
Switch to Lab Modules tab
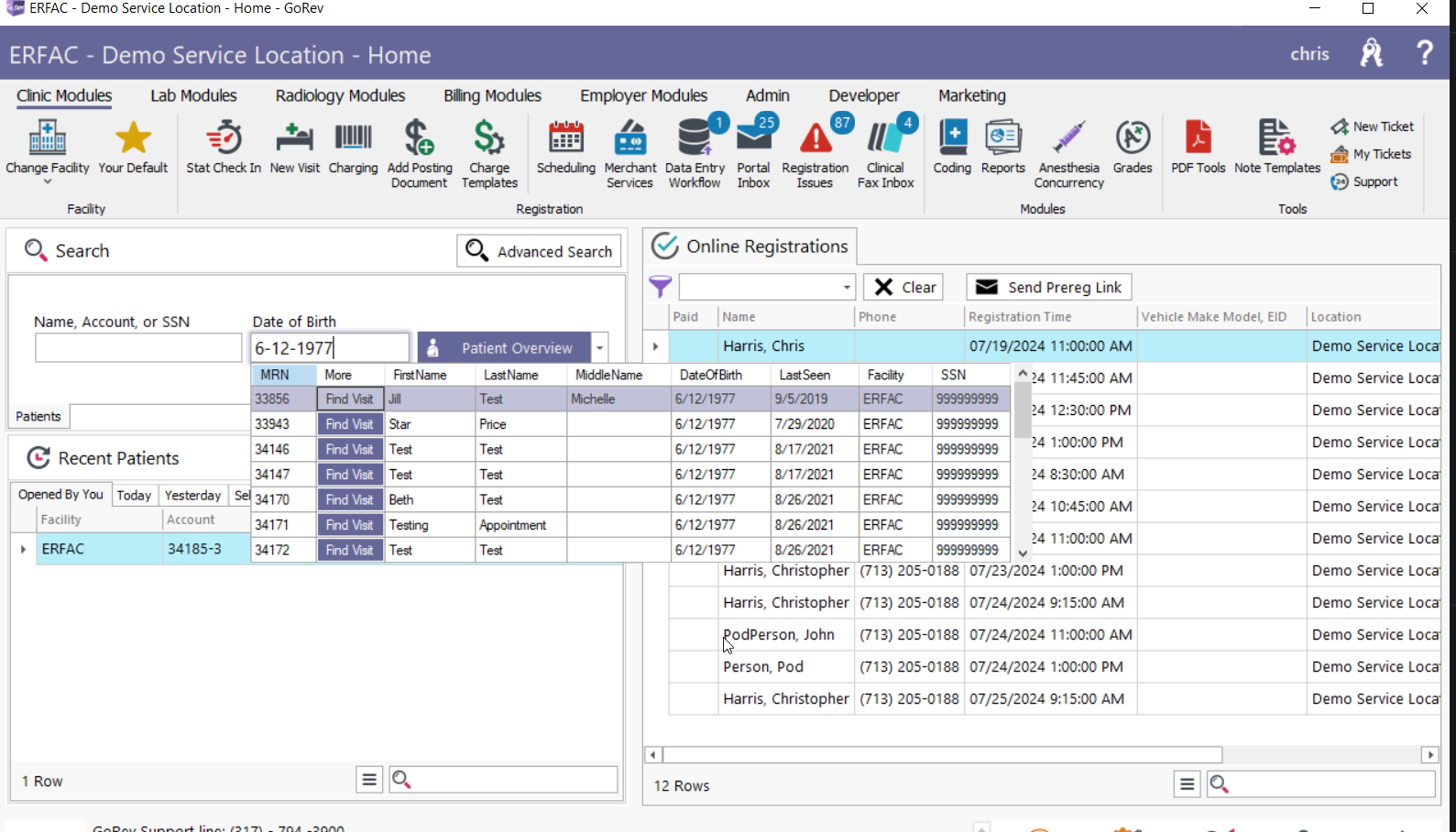tap(193, 95)
